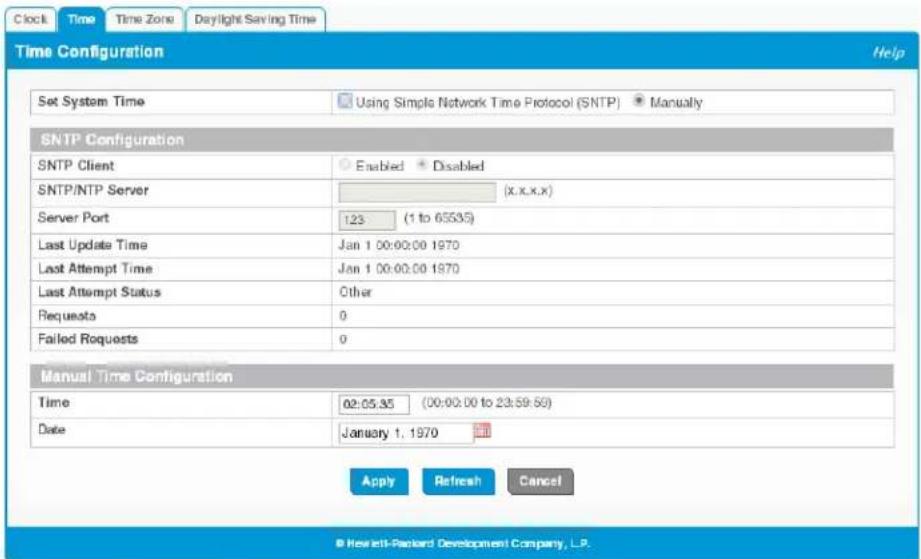
Task: Click the Set System Time label
Action: pos(91,101)
